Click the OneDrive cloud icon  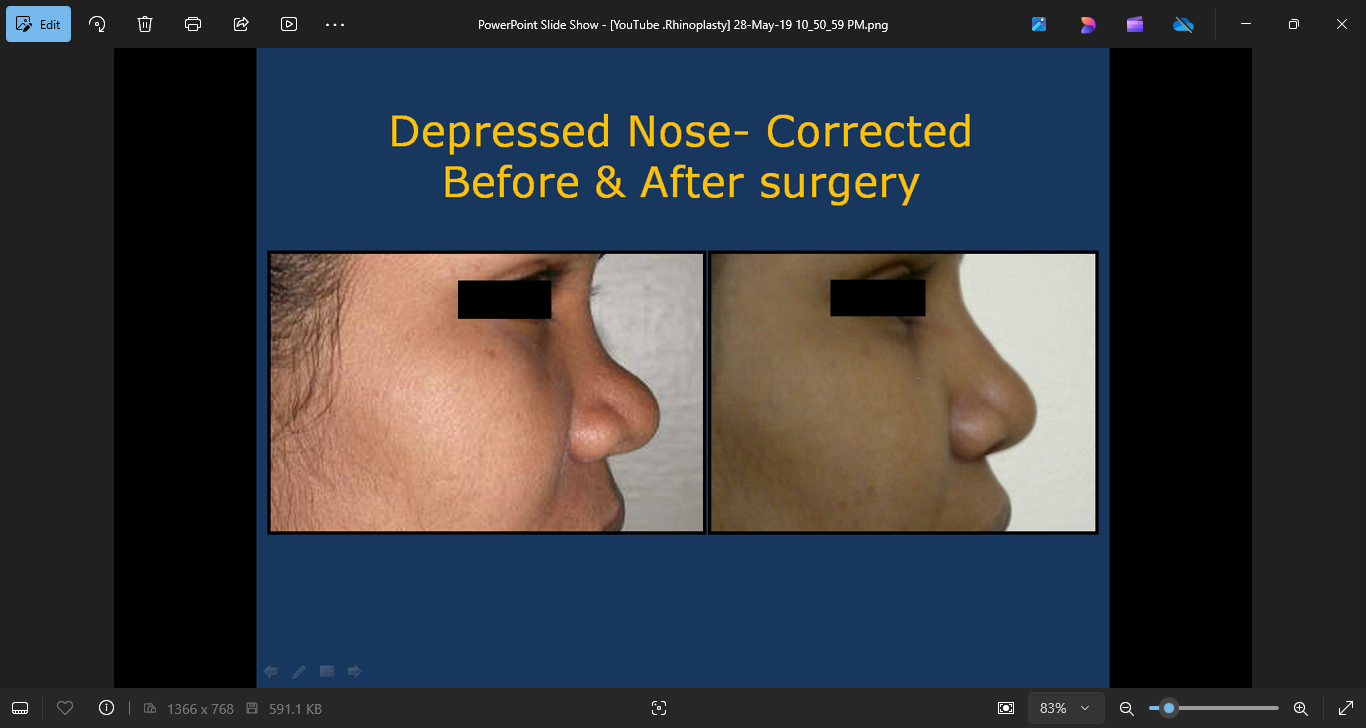pos(1183,24)
